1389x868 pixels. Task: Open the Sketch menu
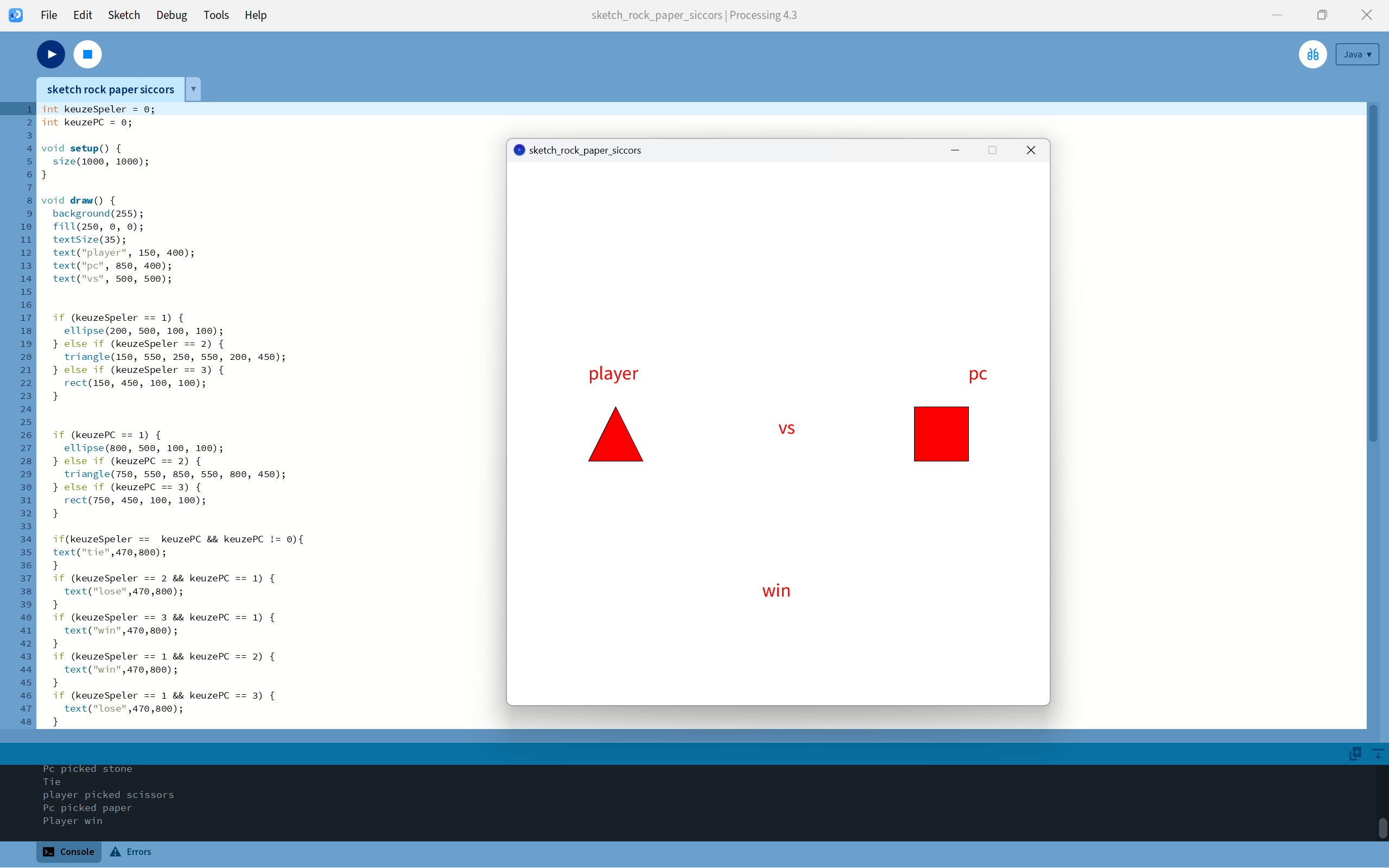tap(123, 15)
